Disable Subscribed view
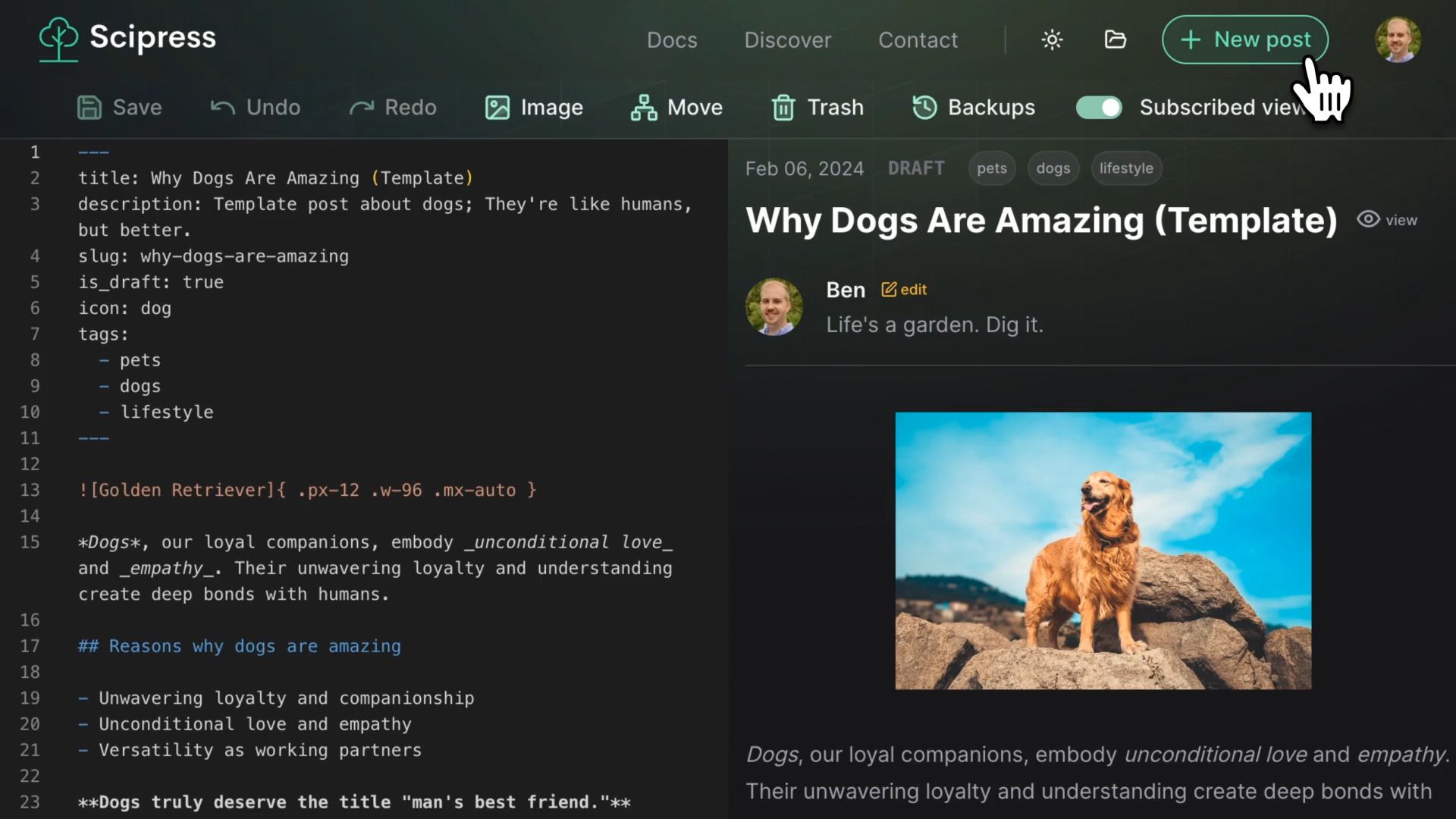 [x=1099, y=107]
